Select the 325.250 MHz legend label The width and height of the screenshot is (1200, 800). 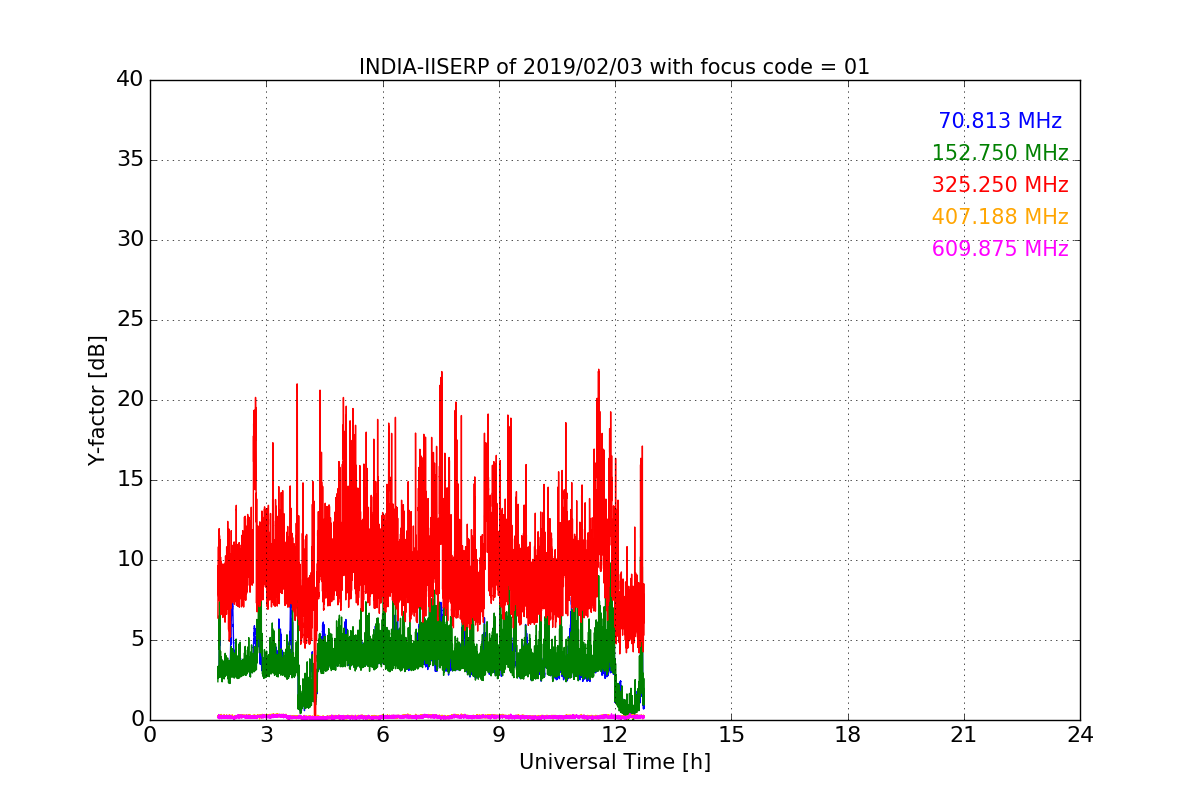(1000, 185)
